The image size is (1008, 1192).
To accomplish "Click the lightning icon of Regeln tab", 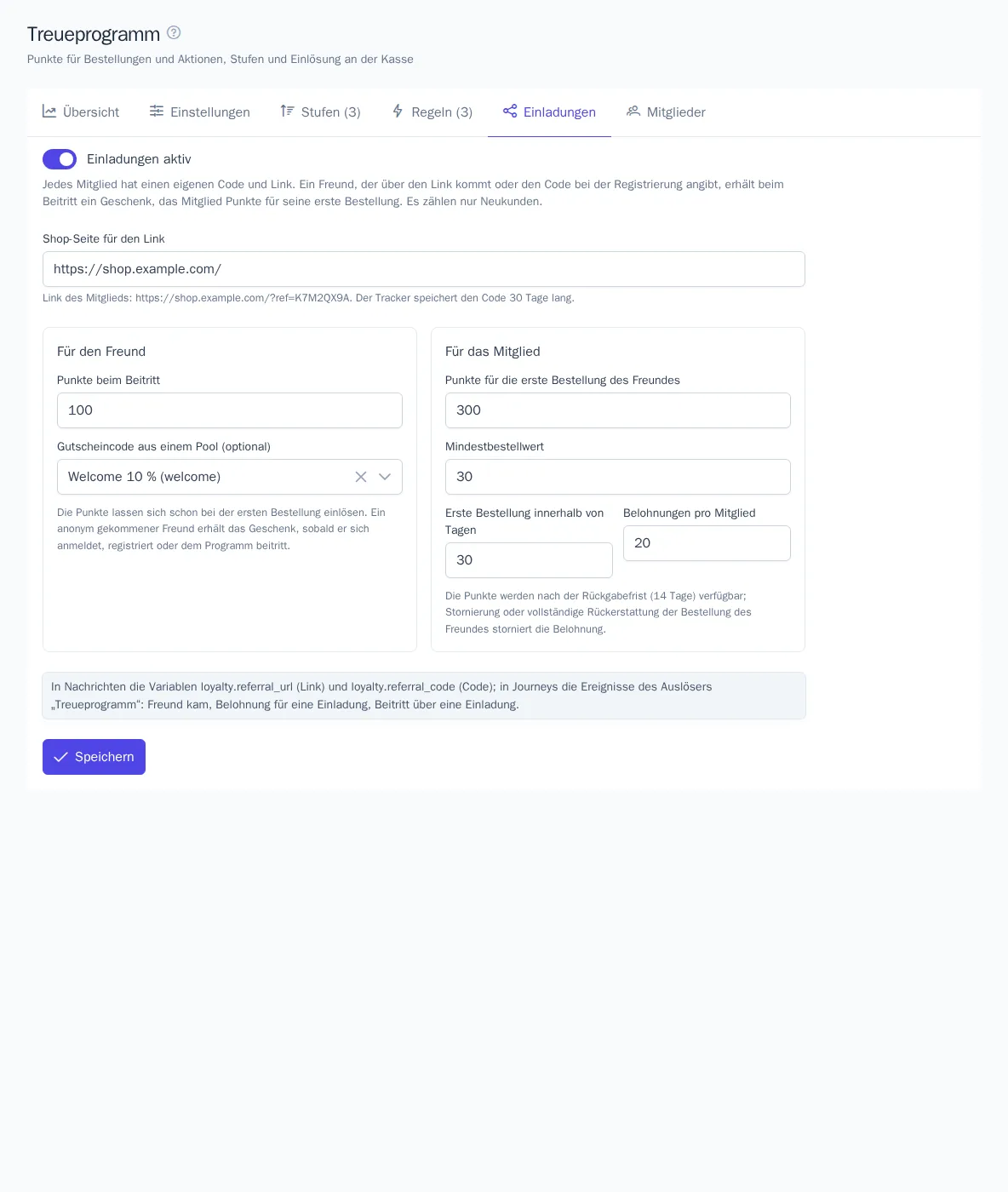I will pyautogui.click(x=398, y=112).
